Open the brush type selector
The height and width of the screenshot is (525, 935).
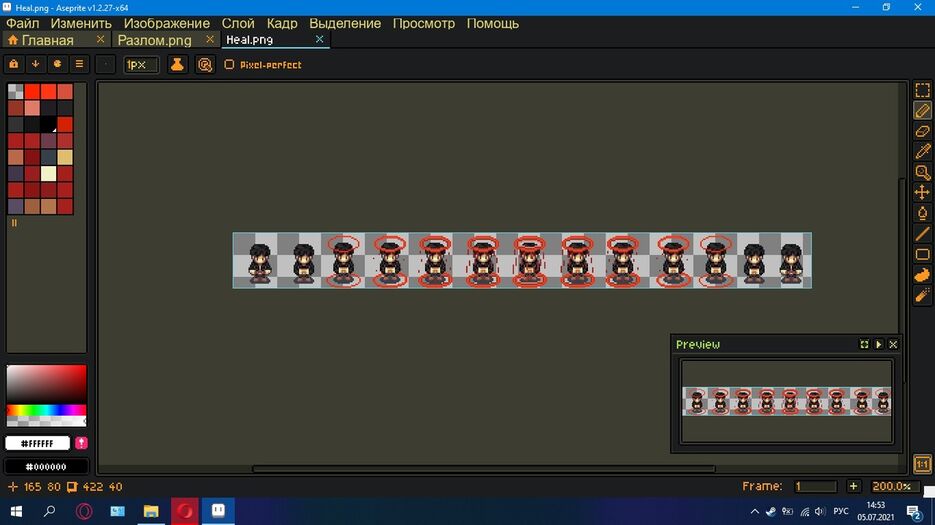click(x=106, y=64)
